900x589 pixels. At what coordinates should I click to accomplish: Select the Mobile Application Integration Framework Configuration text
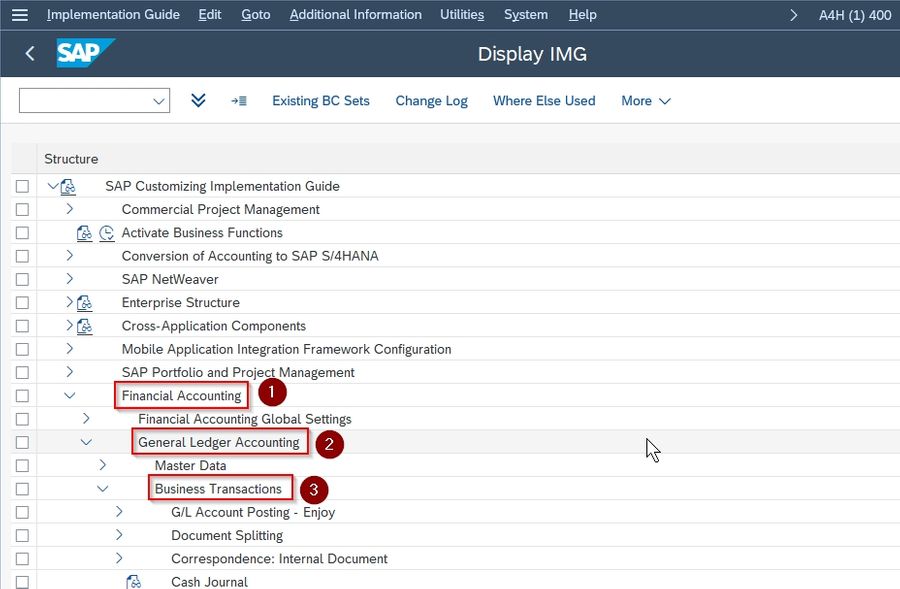tap(286, 349)
